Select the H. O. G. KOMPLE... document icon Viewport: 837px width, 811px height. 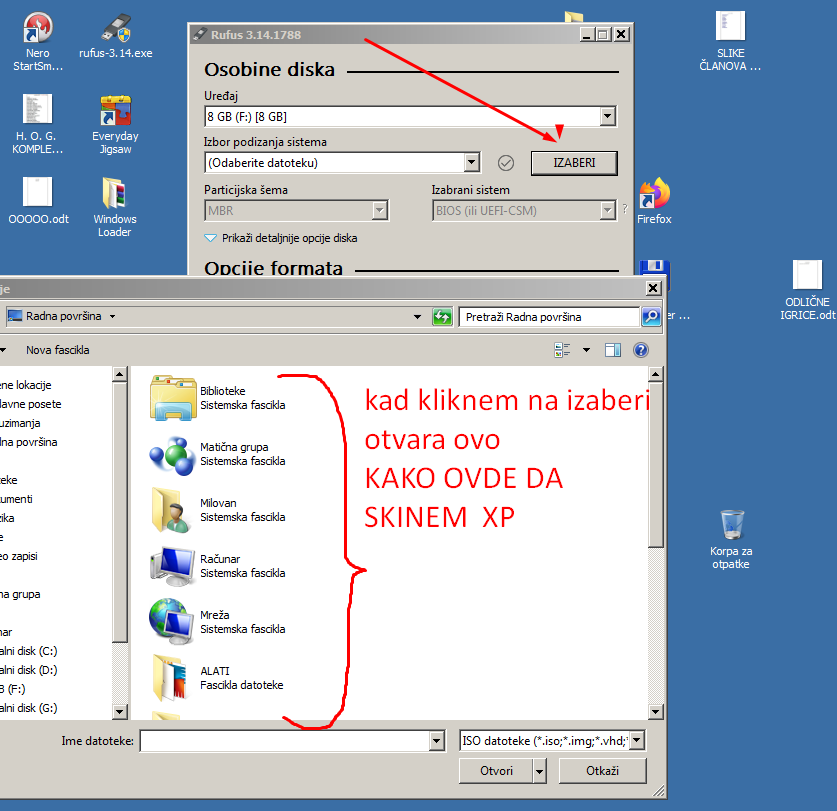point(37,124)
